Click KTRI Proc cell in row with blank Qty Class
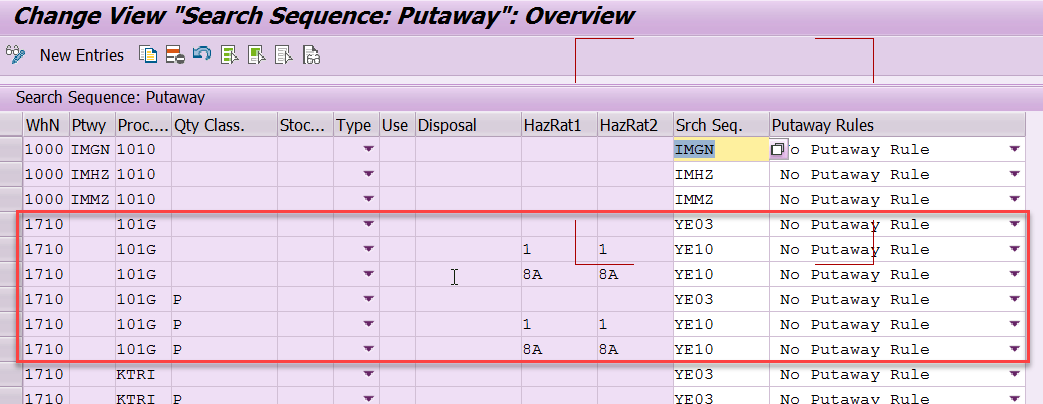 pos(143,374)
